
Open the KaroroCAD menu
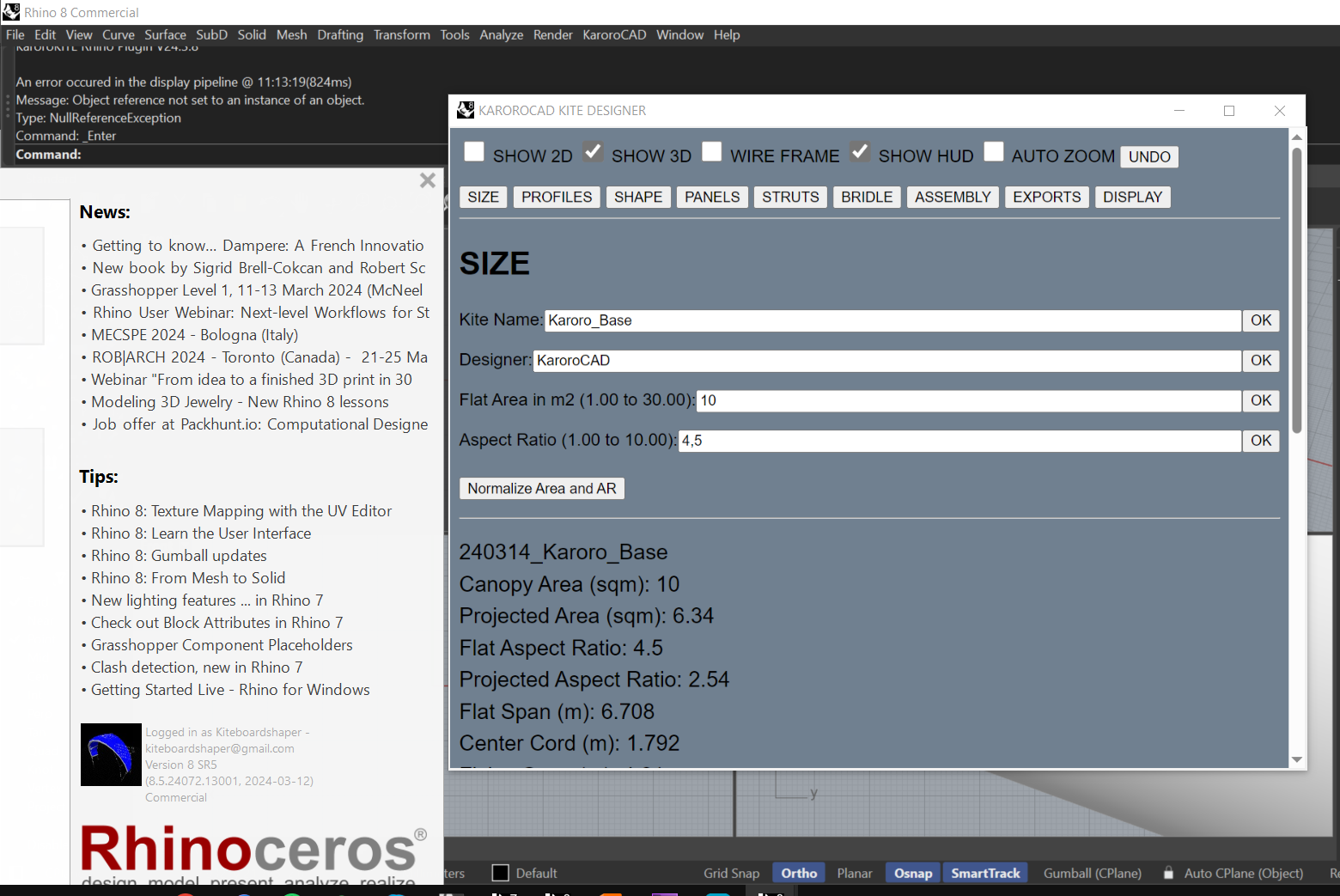click(x=615, y=34)
